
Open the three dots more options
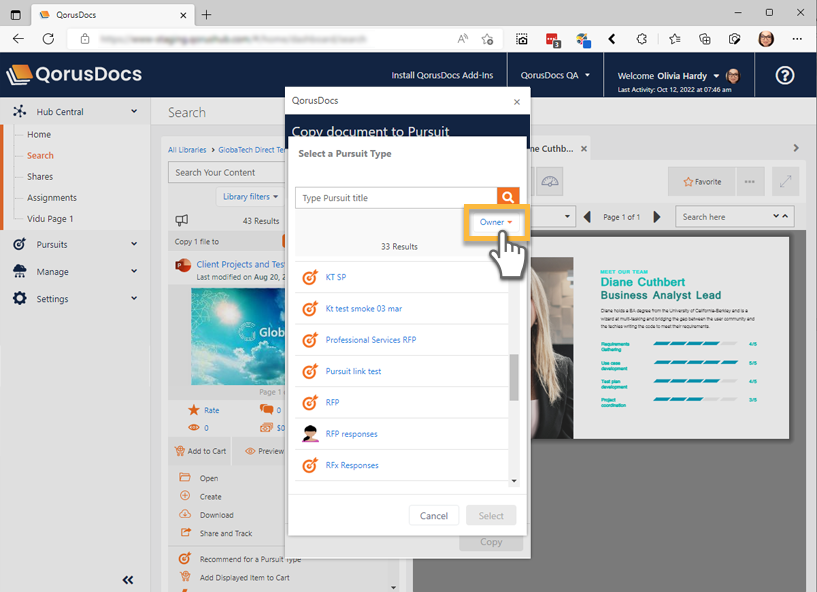(x=750, y=182)
